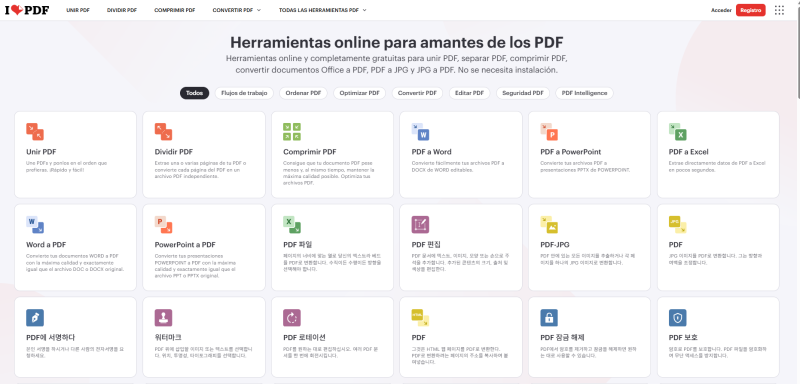Open the PDF a PowerPoint tool icon

point(549,132)
